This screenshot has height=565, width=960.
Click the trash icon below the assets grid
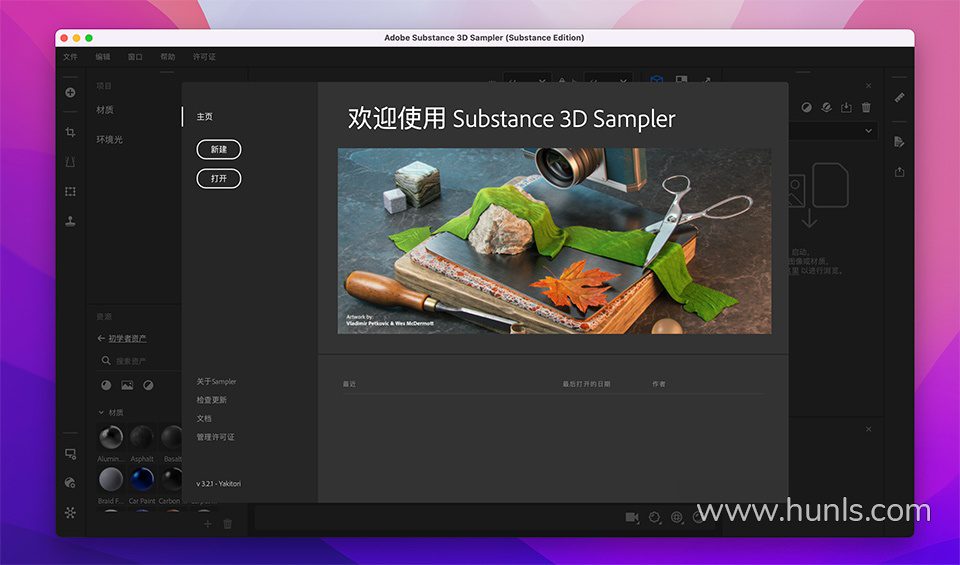pyautogui.click(x=228, y=524)
